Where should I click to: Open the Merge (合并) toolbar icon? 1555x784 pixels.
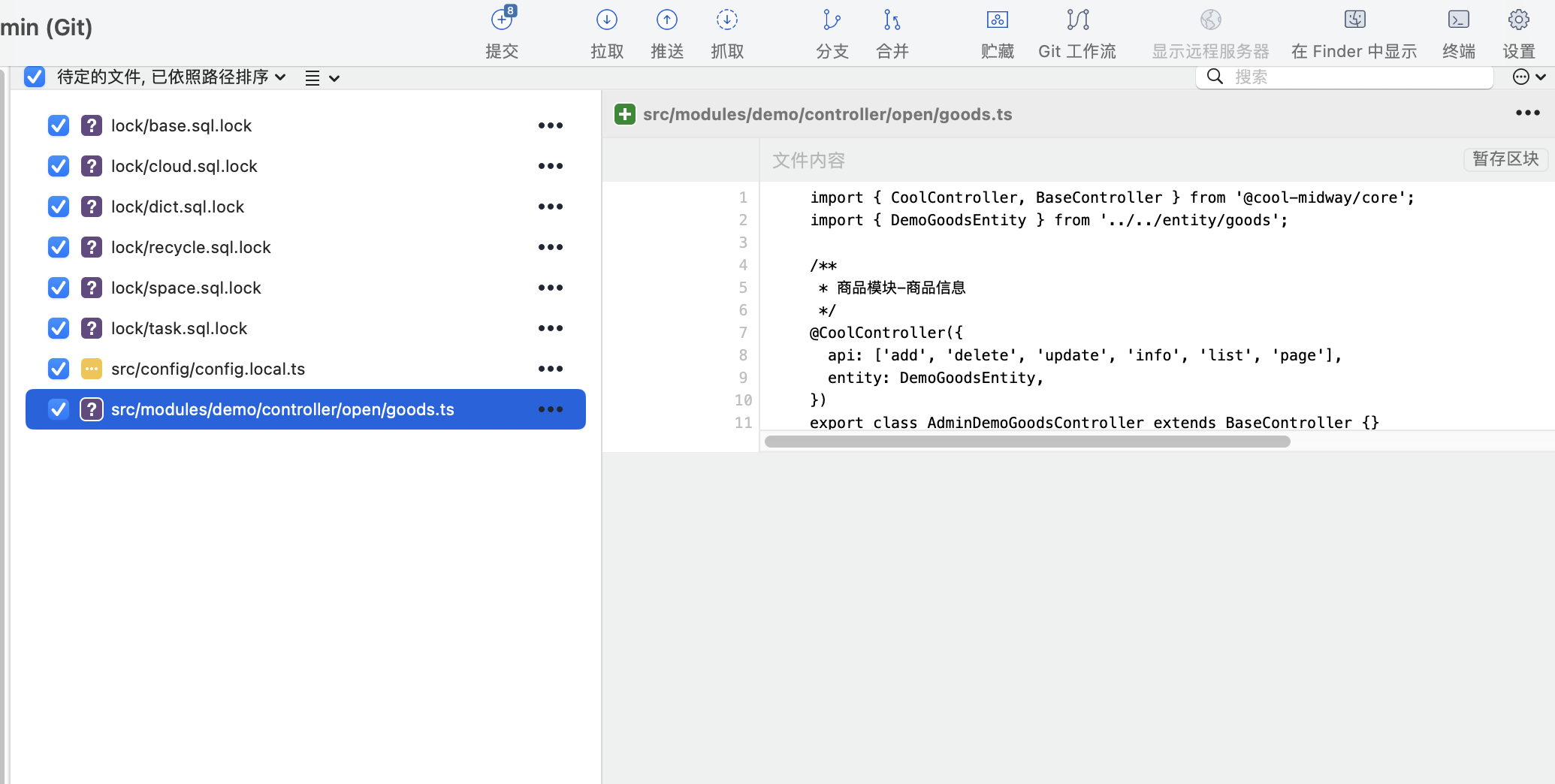tap(892, 20)
